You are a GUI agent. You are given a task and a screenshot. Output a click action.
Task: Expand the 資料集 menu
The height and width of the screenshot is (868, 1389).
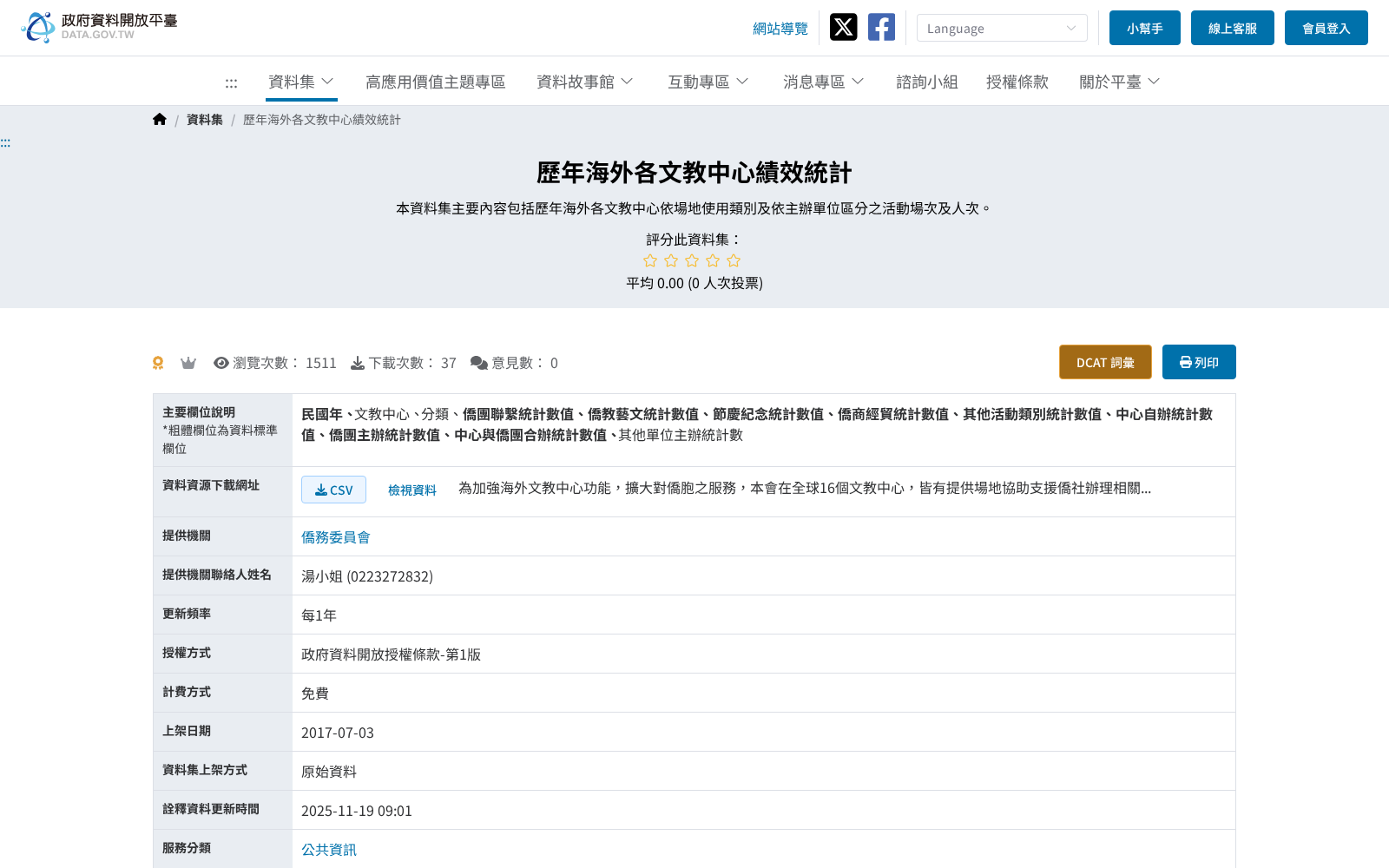pyautogui.click(x=301, y=82)
